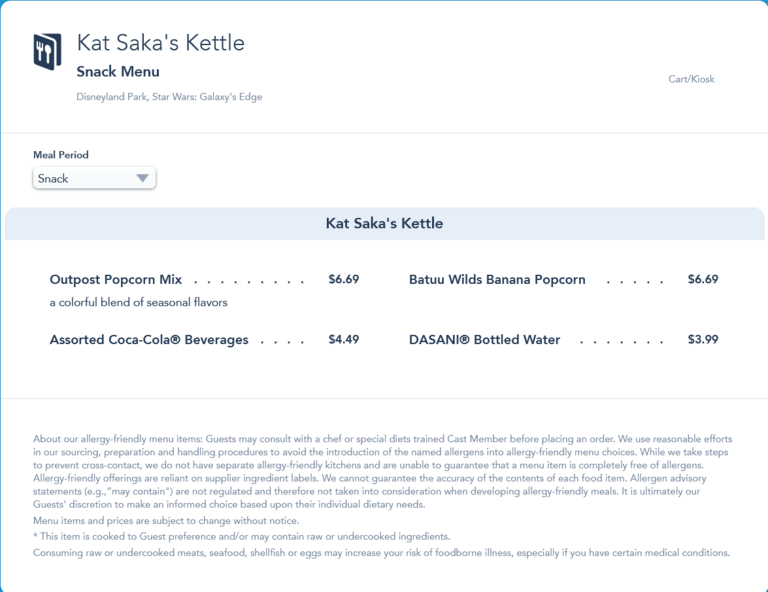Click the Batuu Wilds Banana Popcorn price
768x592 pixels.
(703, 280)
